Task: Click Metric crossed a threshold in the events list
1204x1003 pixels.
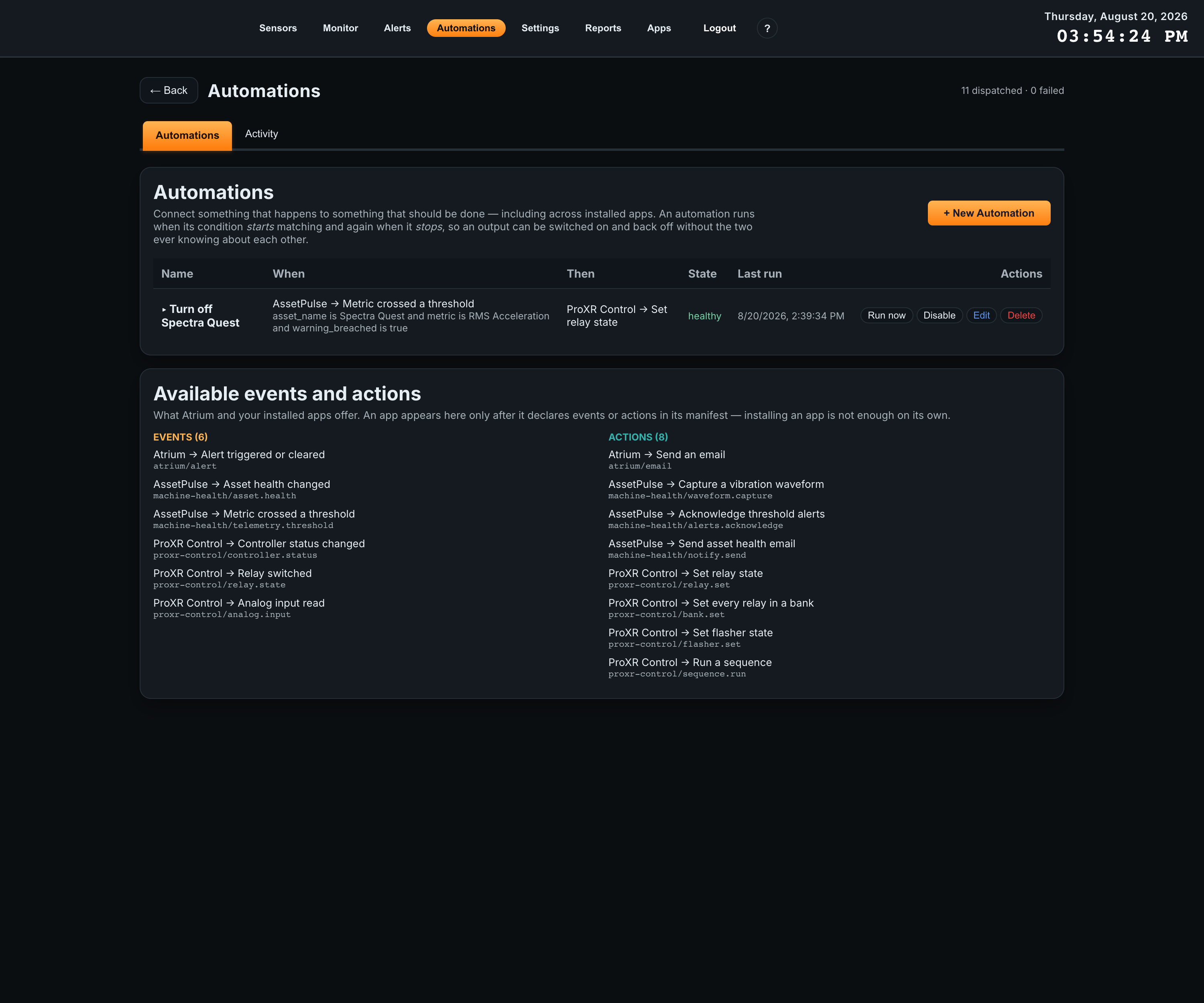Action: pos(254,514)
